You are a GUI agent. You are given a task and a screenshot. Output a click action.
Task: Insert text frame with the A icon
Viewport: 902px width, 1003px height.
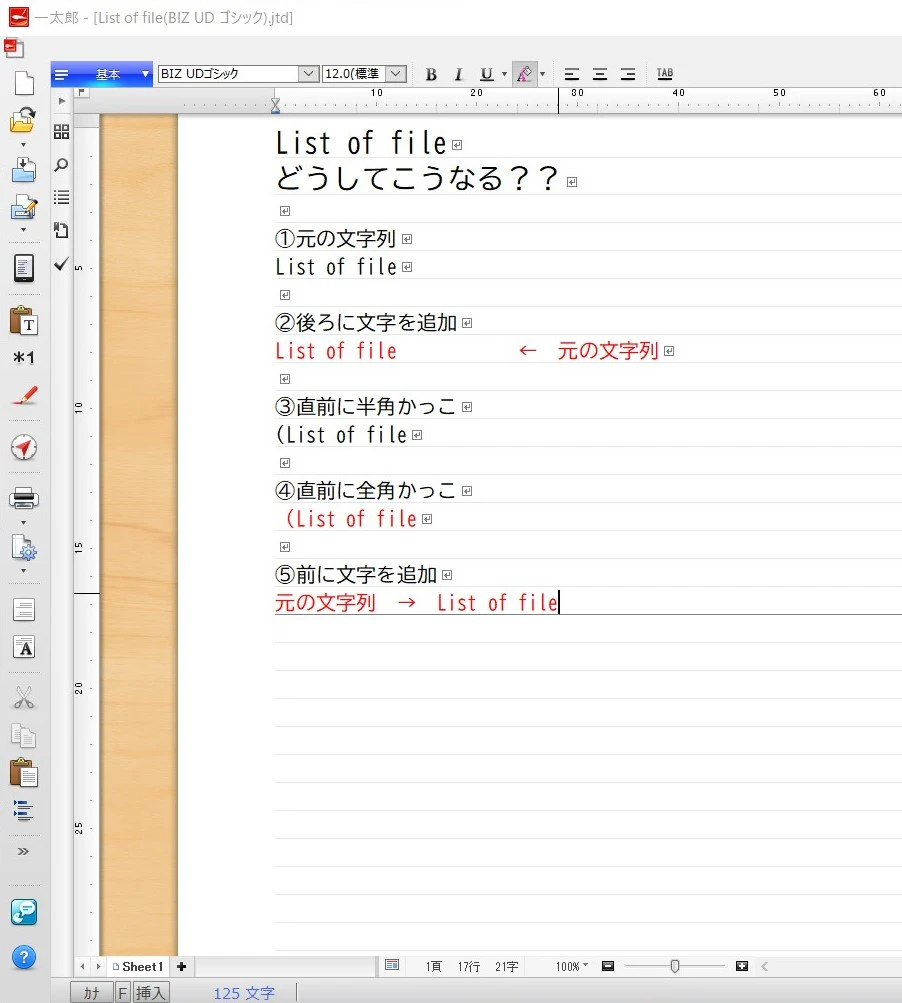coord(24,647)
